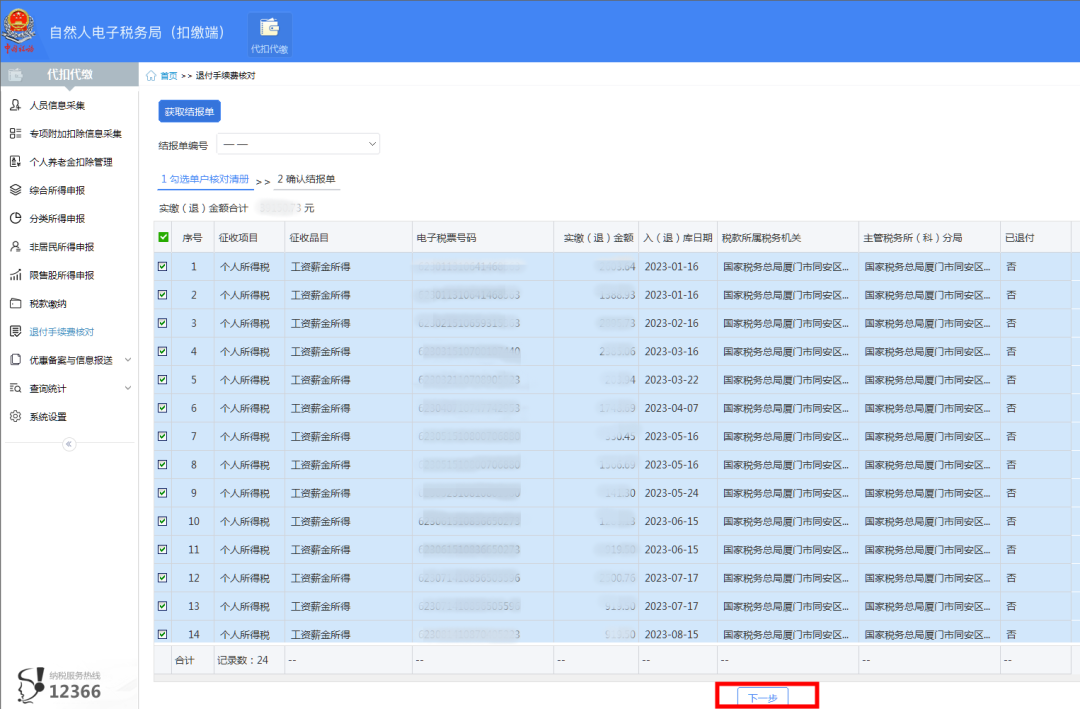Click the 代扣代缴 sidebar header icon
Viewport: 1080px width, 709px height.
(x=15, y=74)
